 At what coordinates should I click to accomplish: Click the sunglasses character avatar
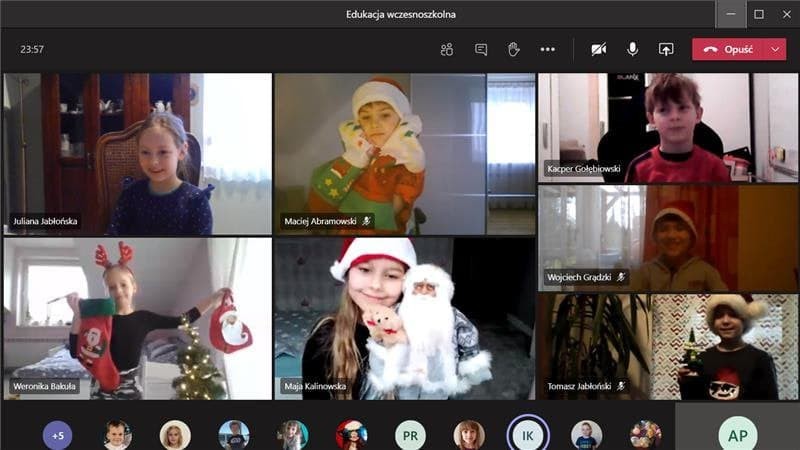[x=352, y=435]
